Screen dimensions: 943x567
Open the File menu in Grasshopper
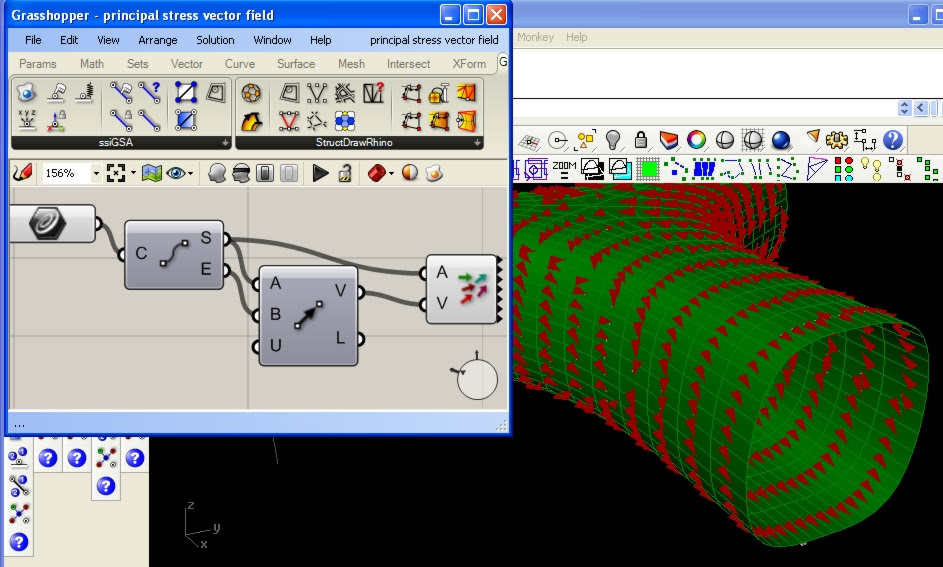coord(33,40)
